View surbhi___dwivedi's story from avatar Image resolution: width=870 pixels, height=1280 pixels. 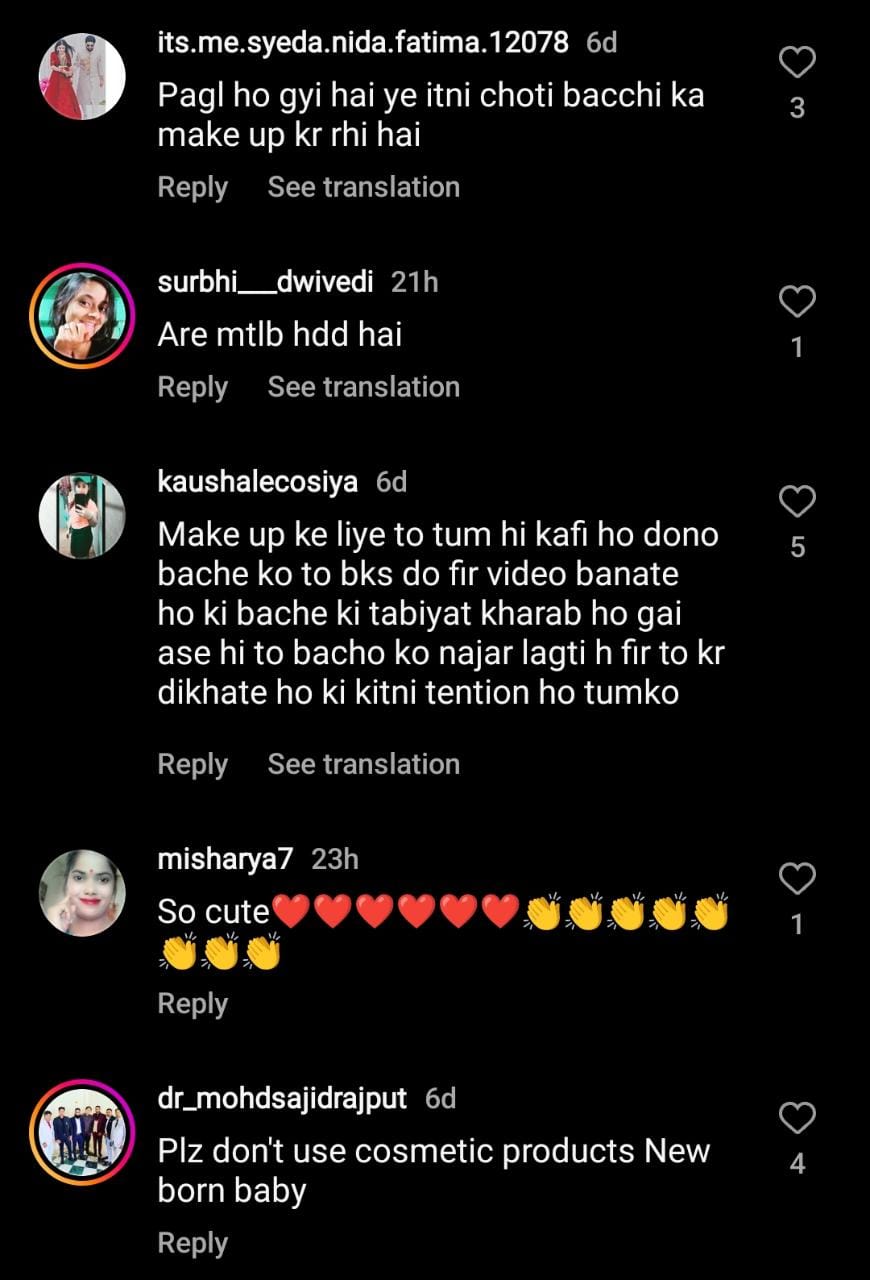pyautogui.click(x=82, y=316)
